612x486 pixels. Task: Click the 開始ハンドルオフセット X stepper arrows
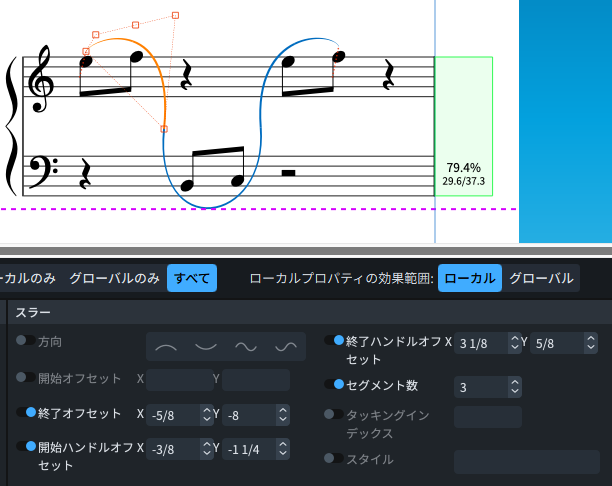(x=205, y=449)
